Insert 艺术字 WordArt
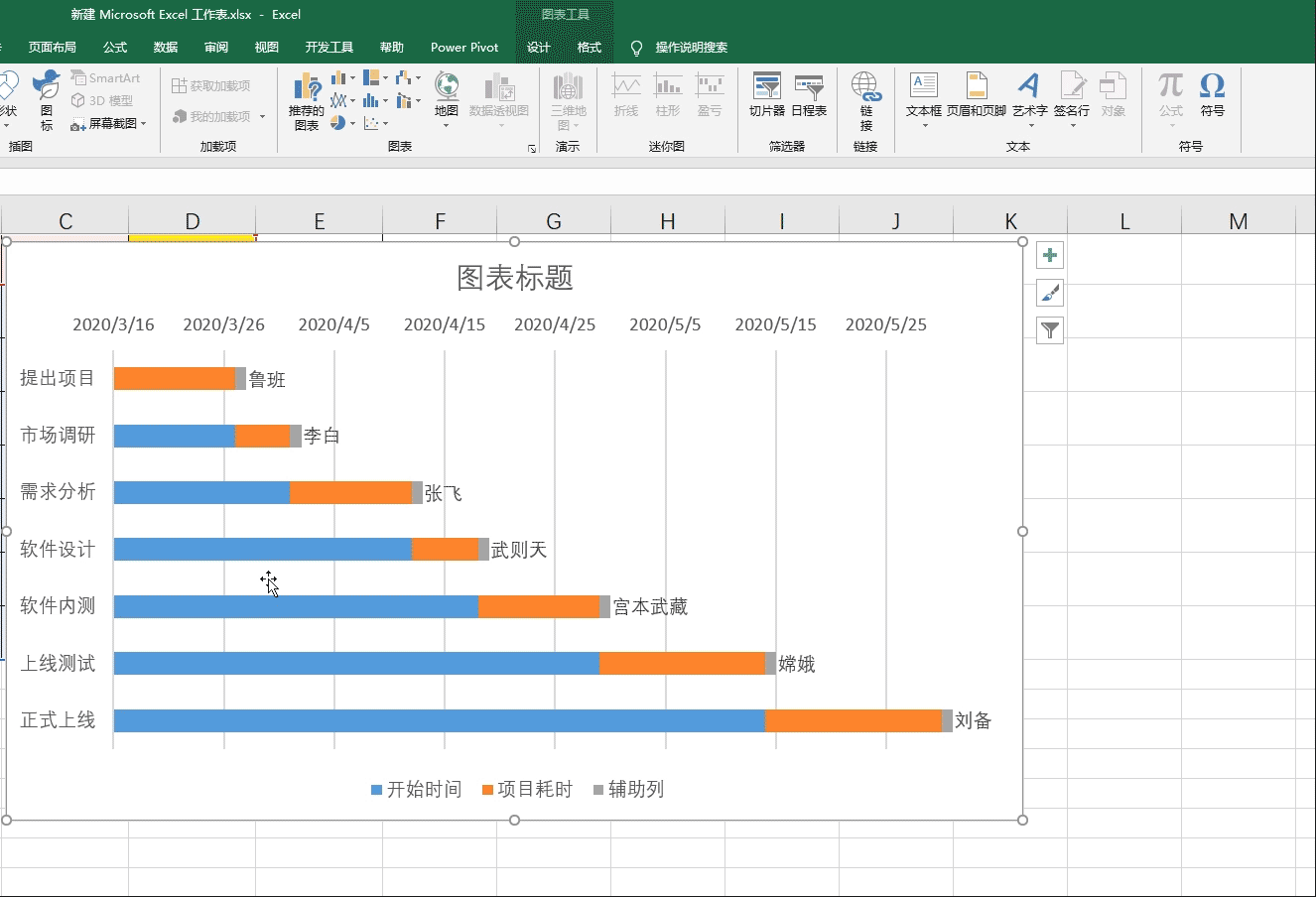 (1030, 94)
